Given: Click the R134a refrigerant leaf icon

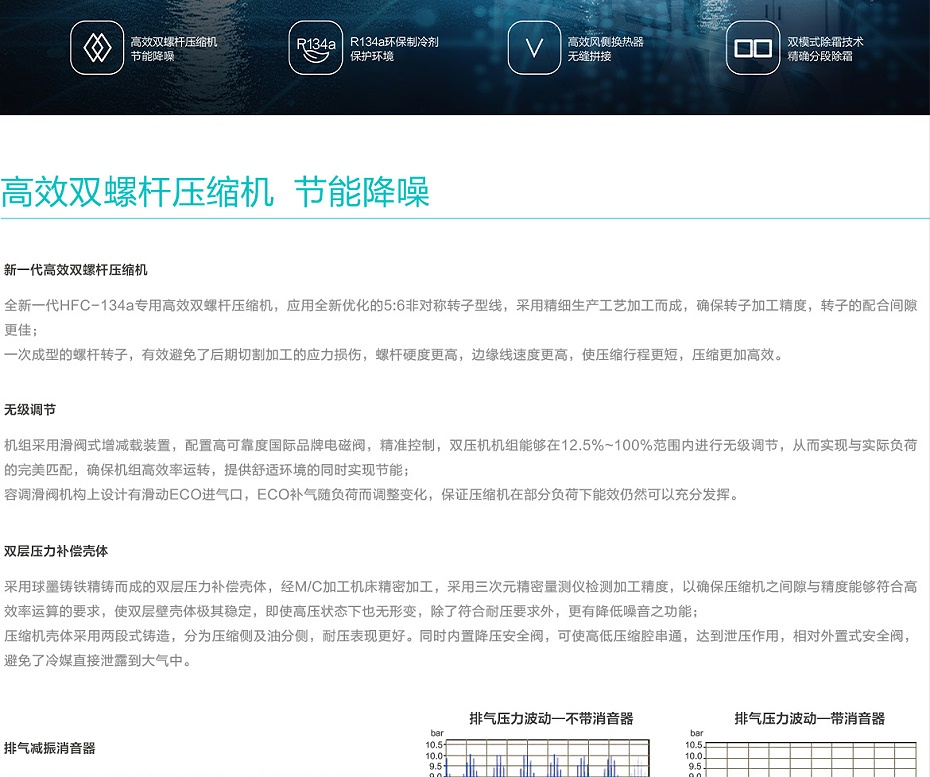Looking at the screenshot, I should tap(314, 47).
